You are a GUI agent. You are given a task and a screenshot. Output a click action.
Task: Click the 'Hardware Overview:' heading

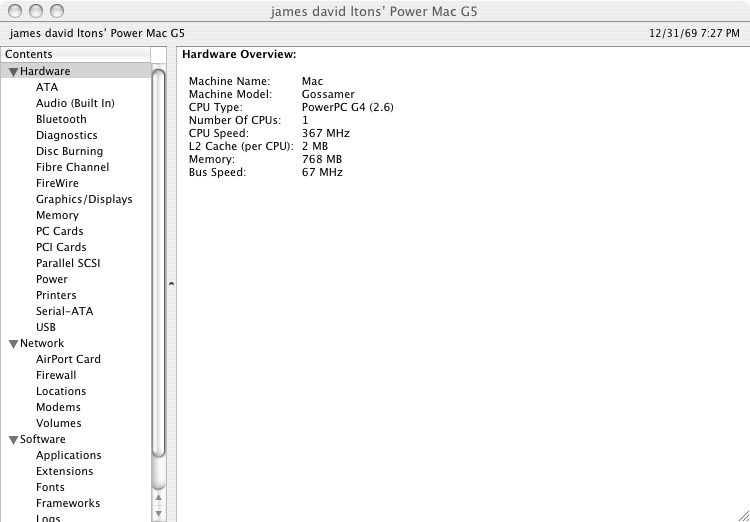pos(239,55)
